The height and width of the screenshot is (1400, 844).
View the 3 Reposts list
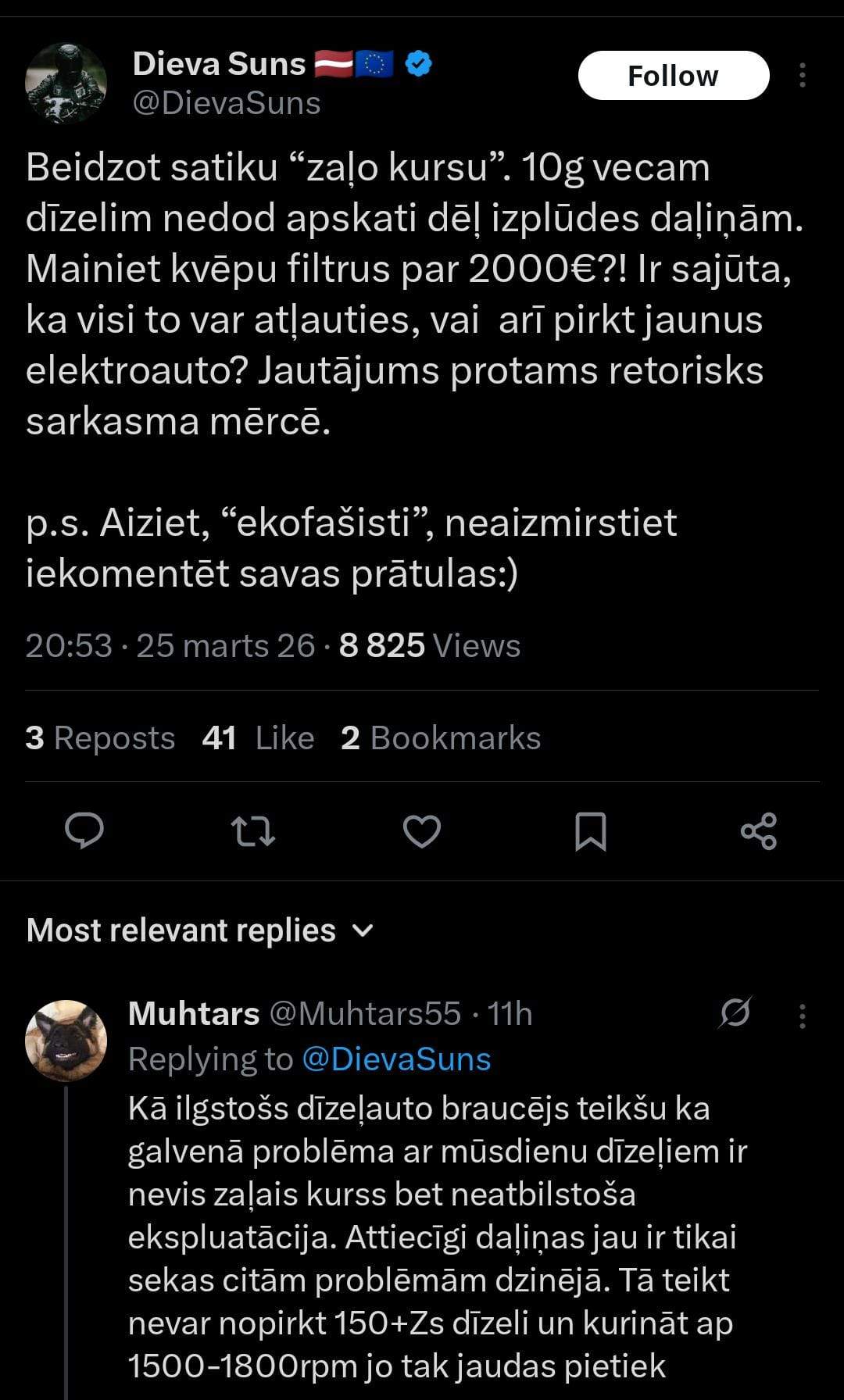(100, 738)
